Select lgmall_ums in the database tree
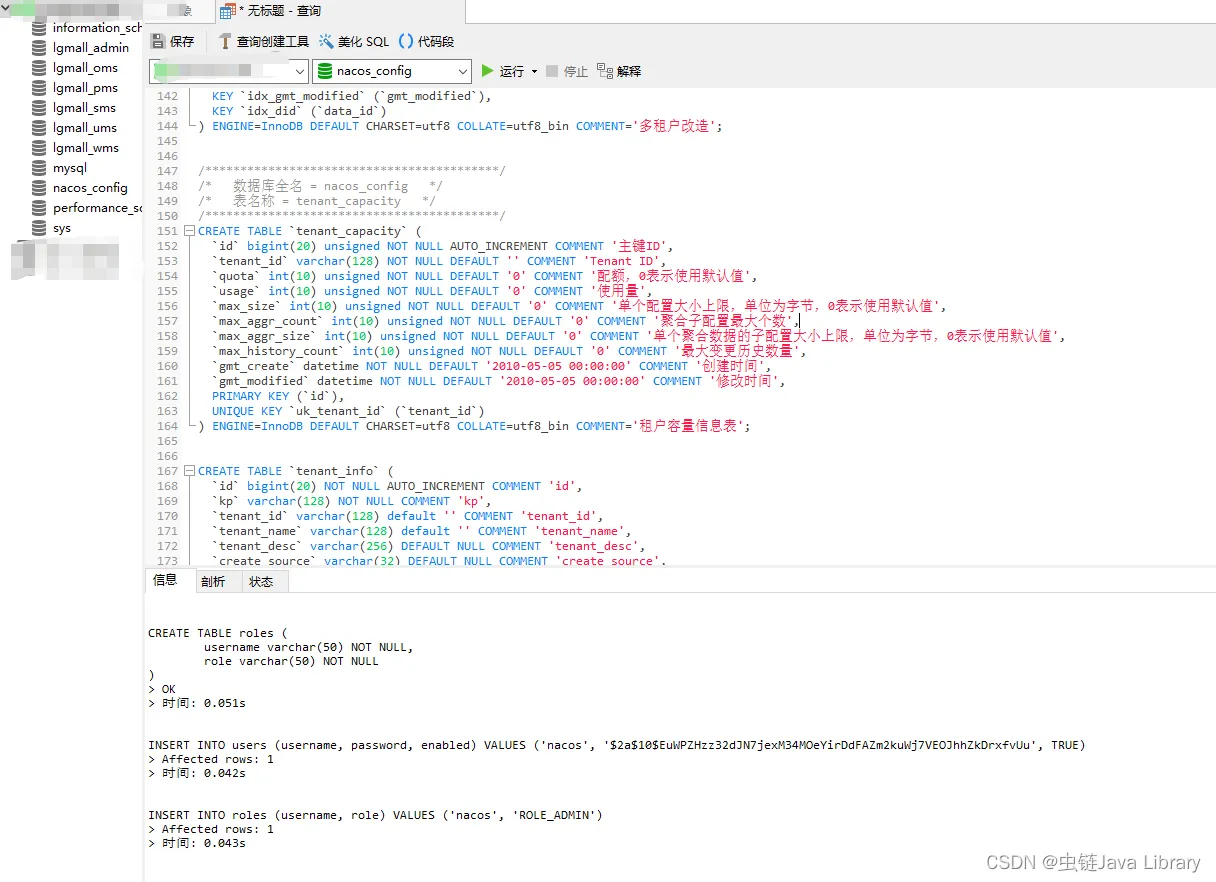The image size is (1216, 882). pos(85,128)
